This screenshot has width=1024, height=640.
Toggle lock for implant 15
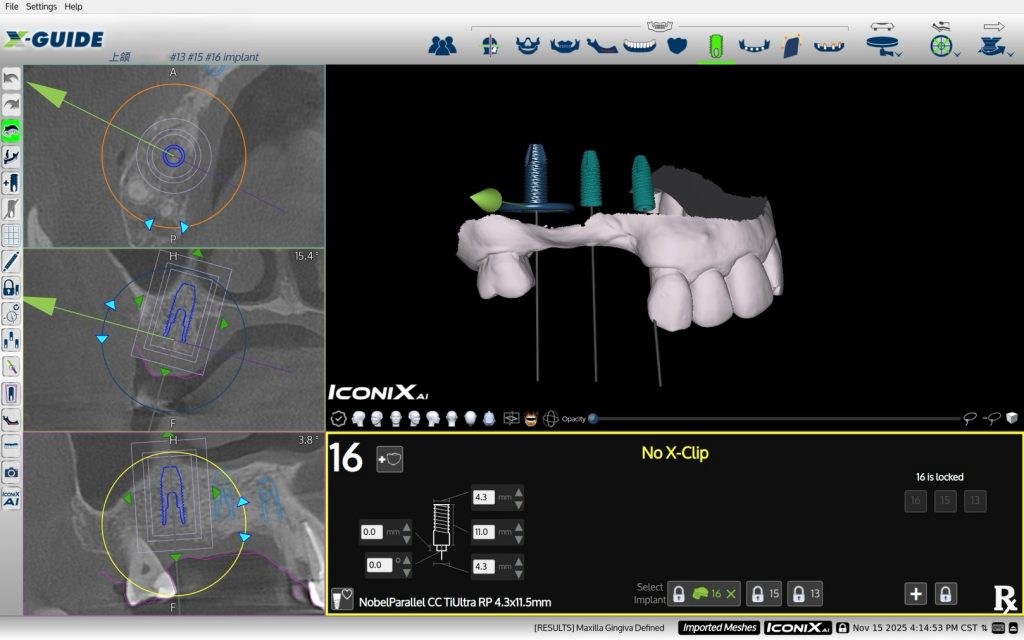(766, 594)
